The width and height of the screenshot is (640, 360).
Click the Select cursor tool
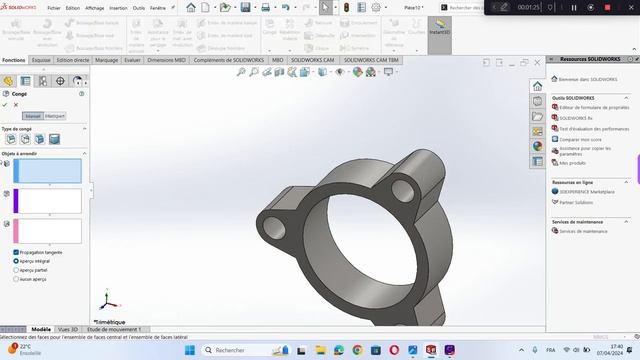coord(325,7)
